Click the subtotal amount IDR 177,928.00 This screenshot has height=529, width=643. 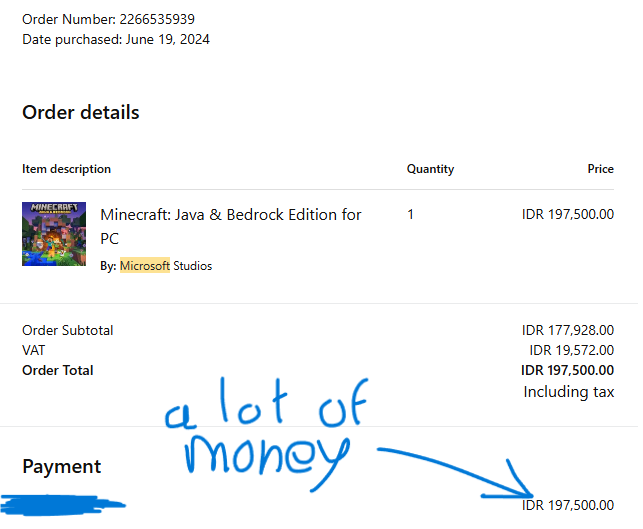click(568, 330)
